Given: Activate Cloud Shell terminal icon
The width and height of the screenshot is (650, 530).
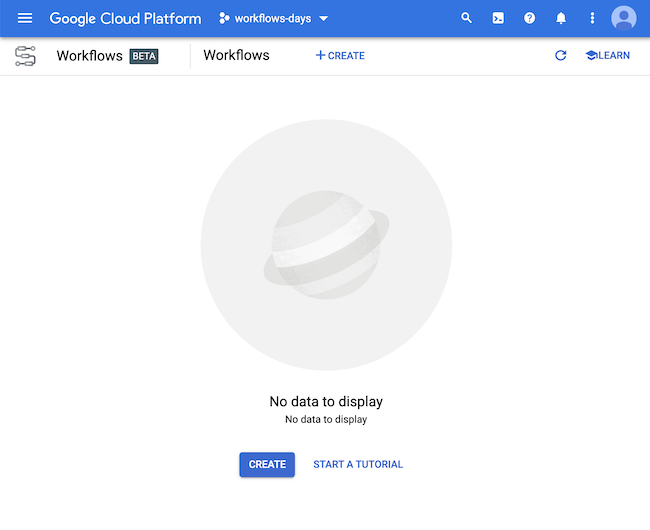Looking at the screenshot, I should tap(498, 18).
